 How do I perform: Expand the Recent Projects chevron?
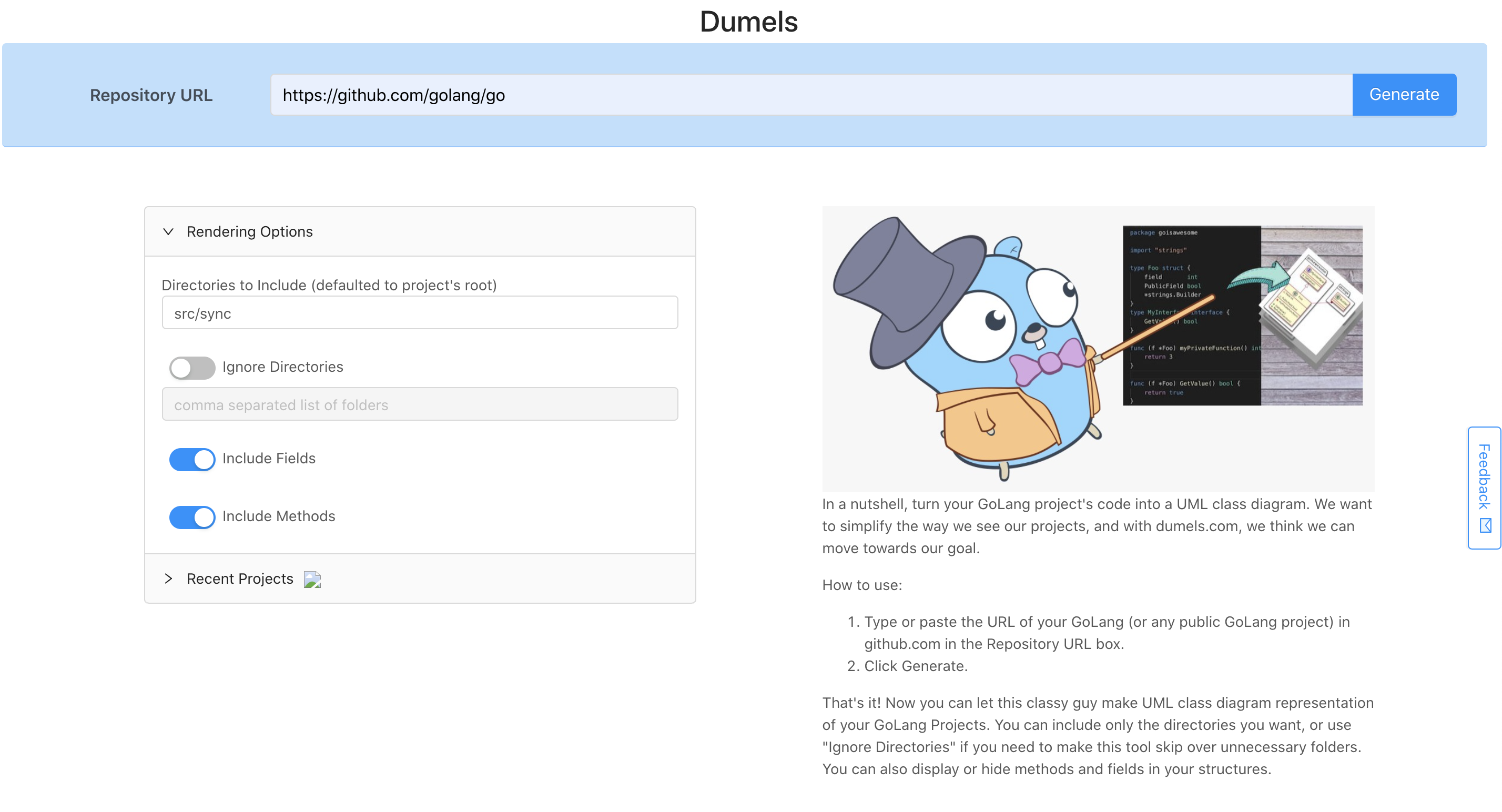[x=168, y=578]
